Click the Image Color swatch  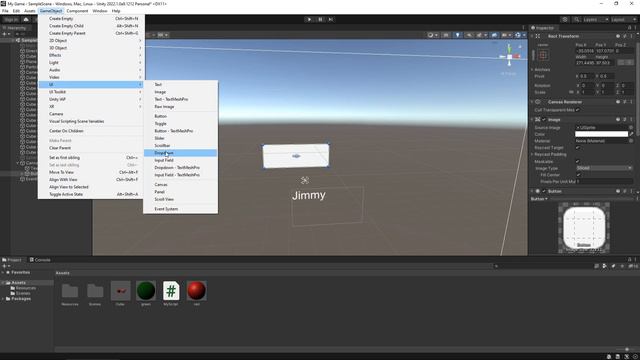point(602,134)
